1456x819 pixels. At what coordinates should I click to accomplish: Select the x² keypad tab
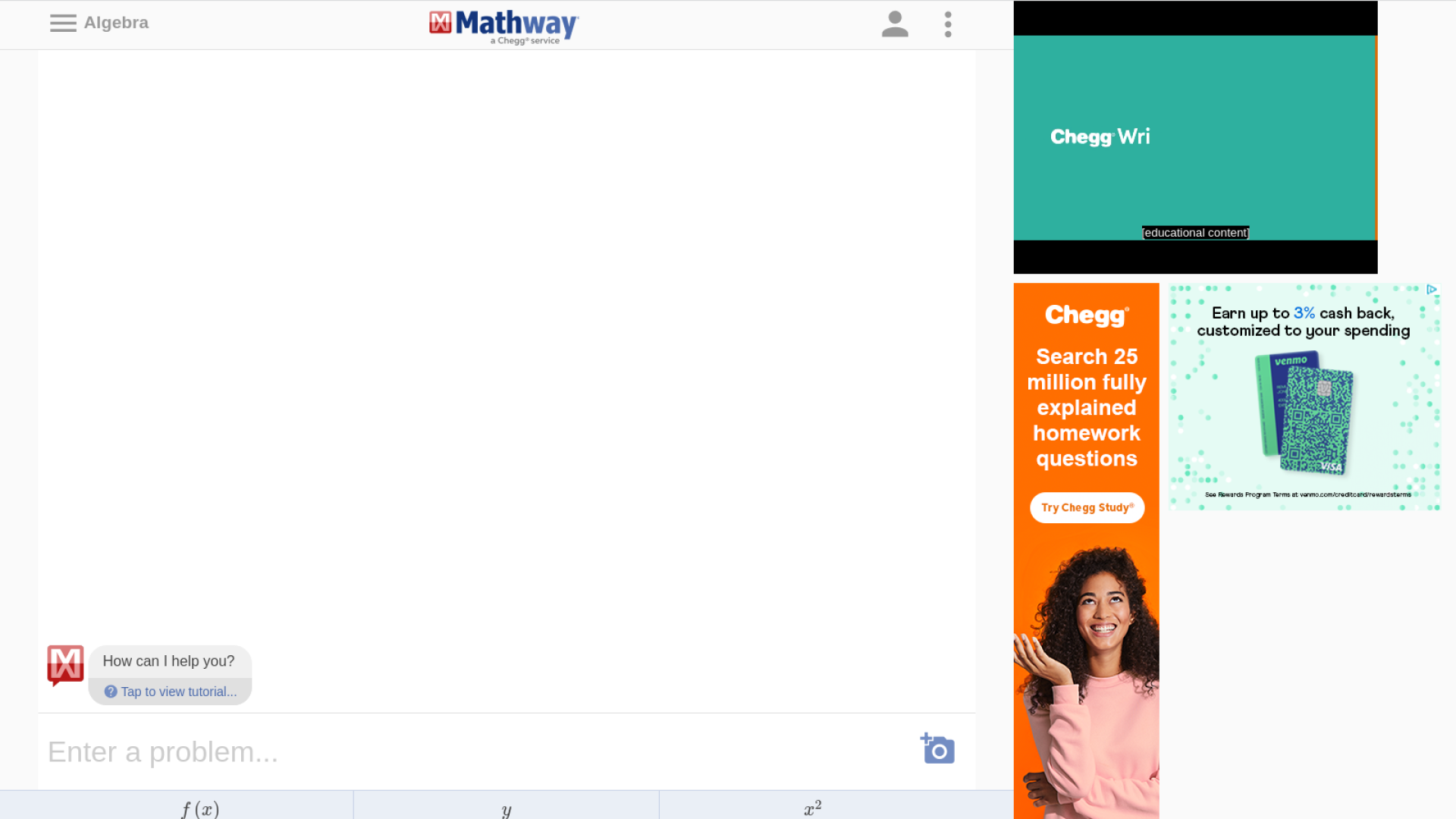813,806
